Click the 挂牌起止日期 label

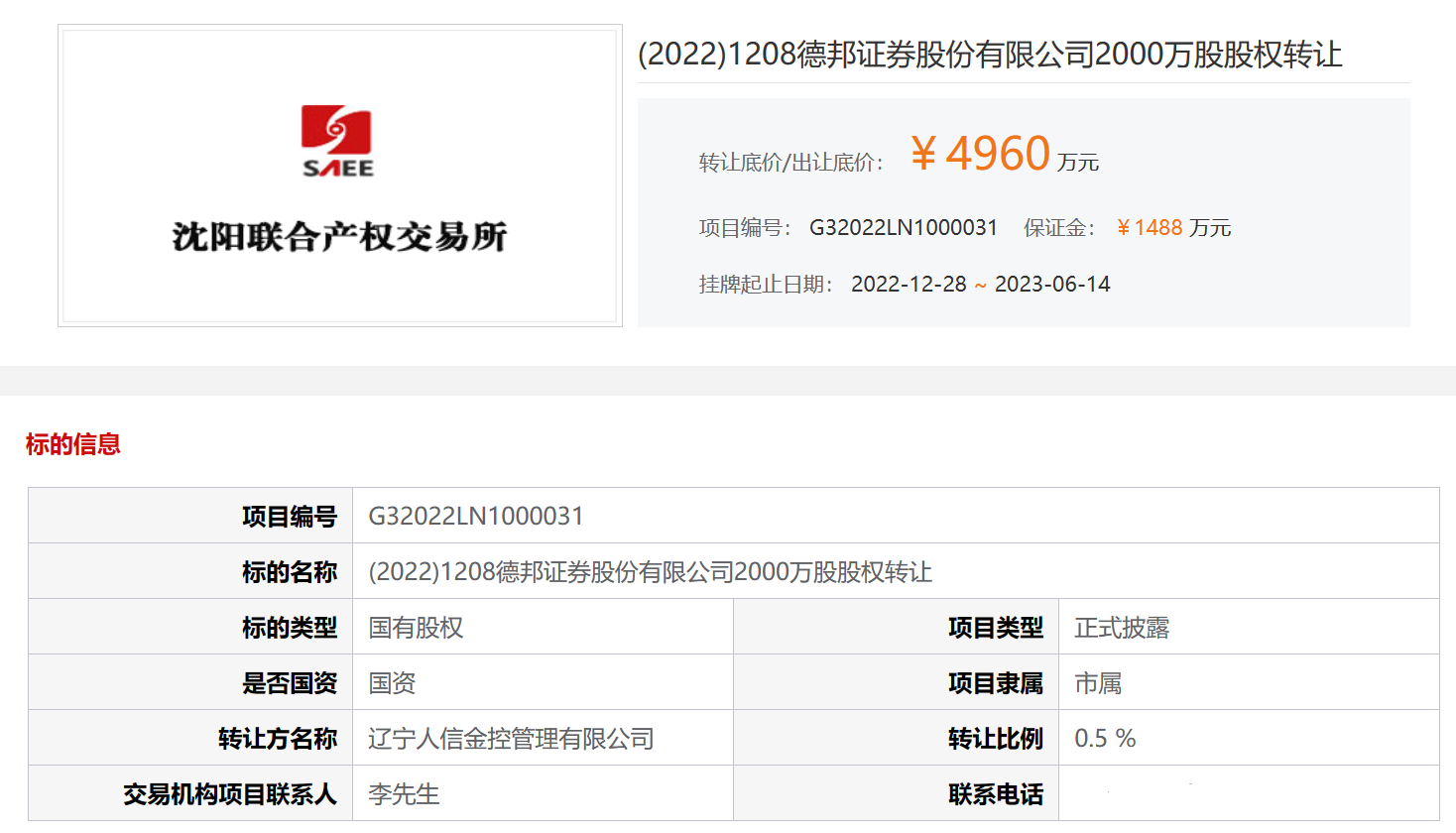click(766, 285)
